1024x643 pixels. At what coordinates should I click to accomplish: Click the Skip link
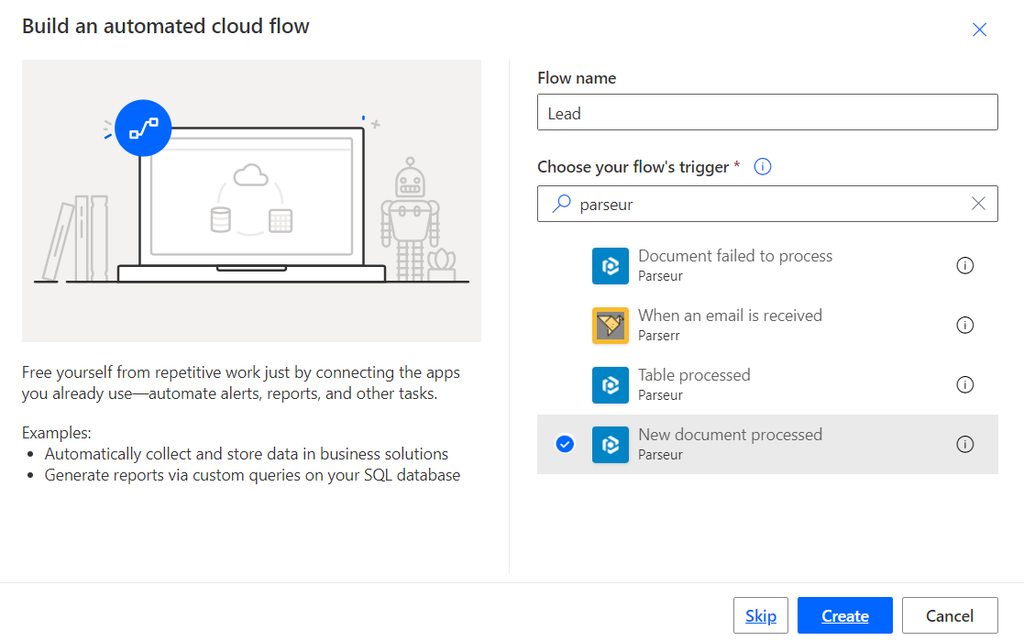[x=760, y=615]
